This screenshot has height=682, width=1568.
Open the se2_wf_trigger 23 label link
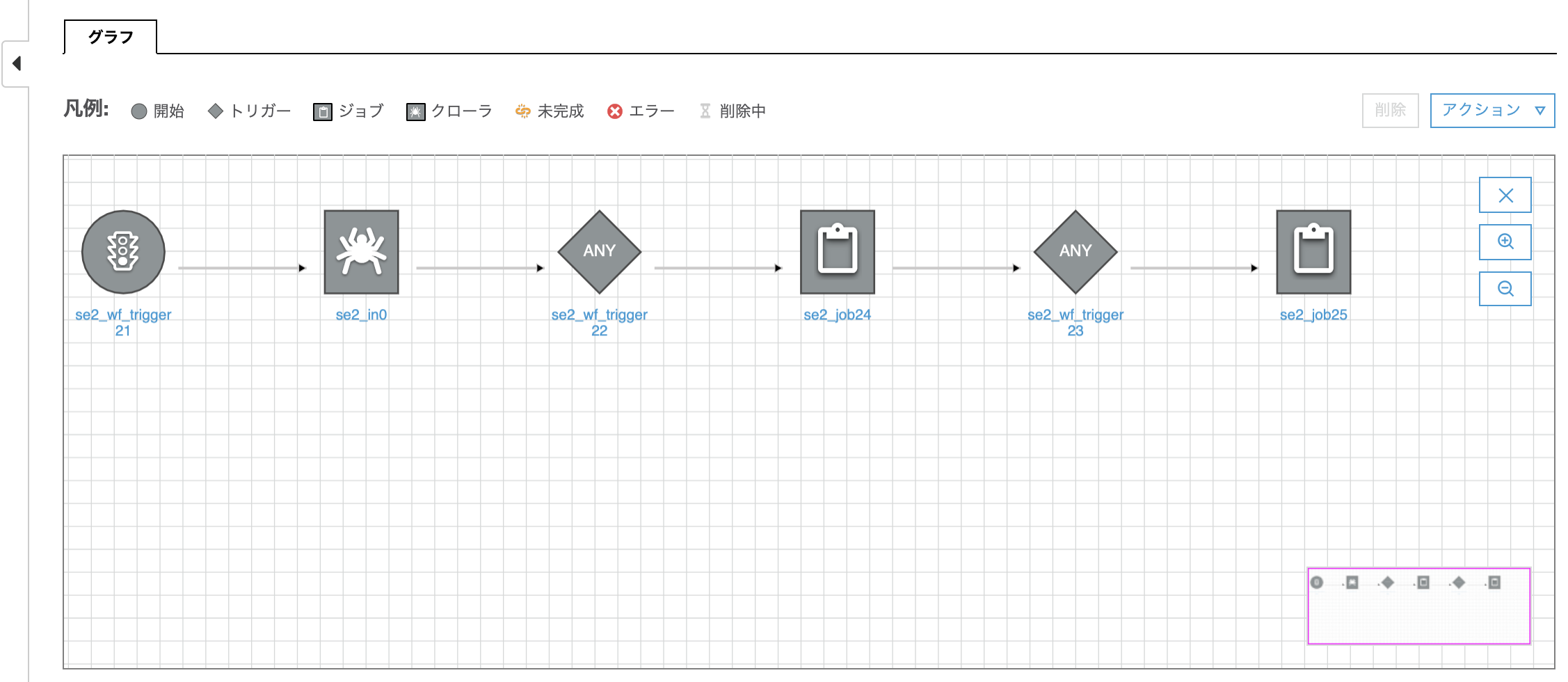[x=1075, y=322]
